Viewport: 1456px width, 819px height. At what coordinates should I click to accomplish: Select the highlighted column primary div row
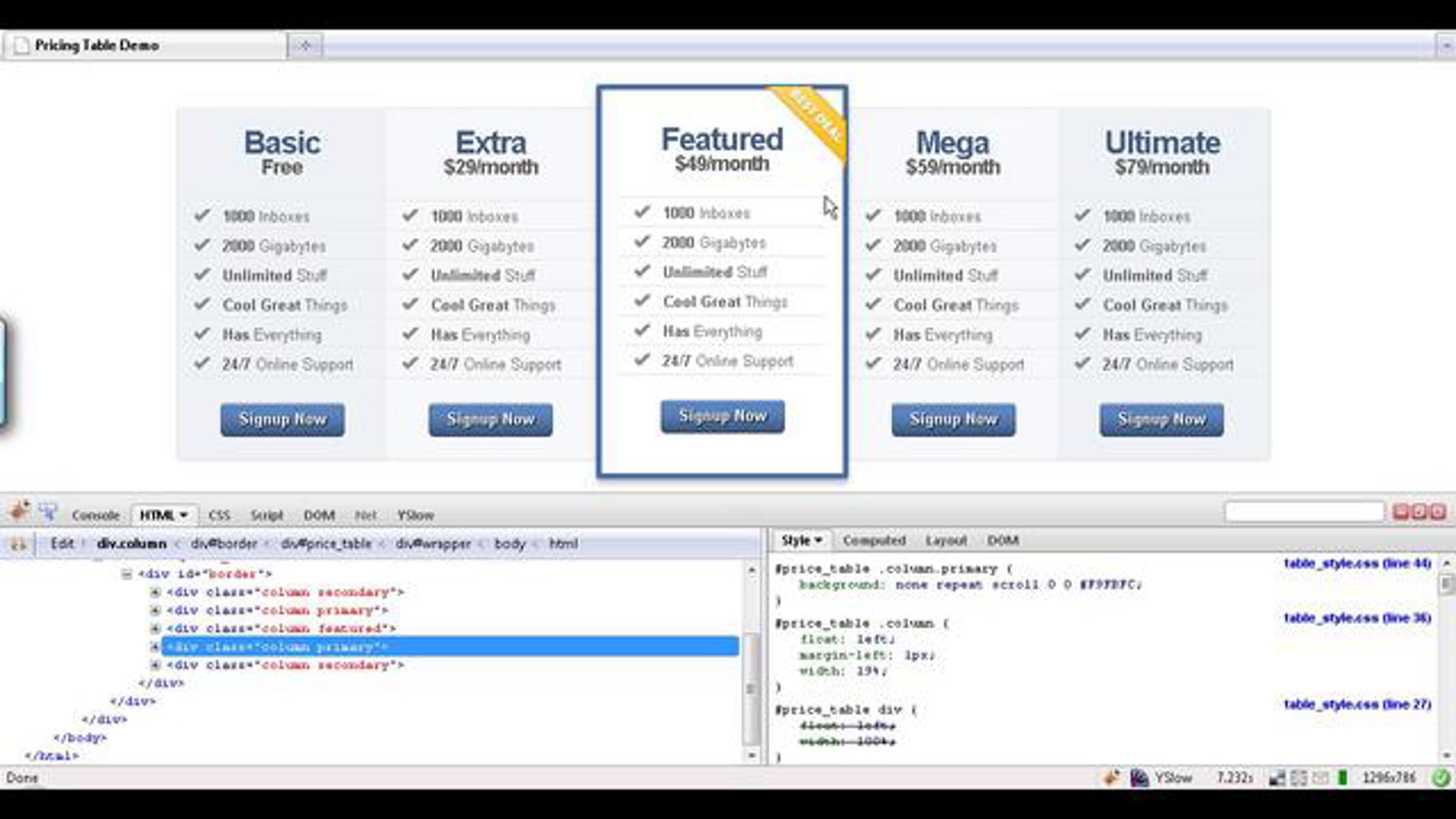(x=450, y=646)
